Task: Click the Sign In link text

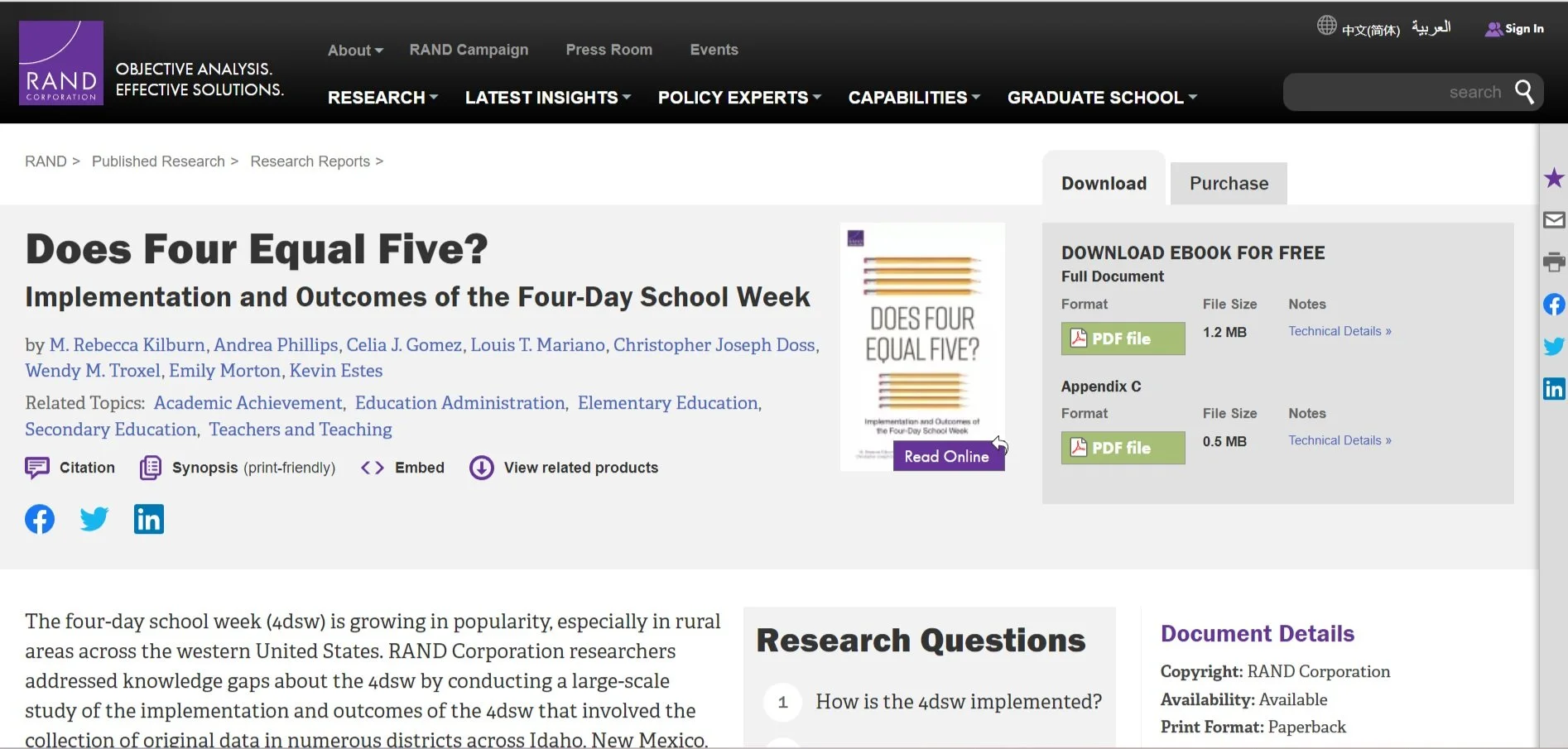Action: pos(1524,29)
